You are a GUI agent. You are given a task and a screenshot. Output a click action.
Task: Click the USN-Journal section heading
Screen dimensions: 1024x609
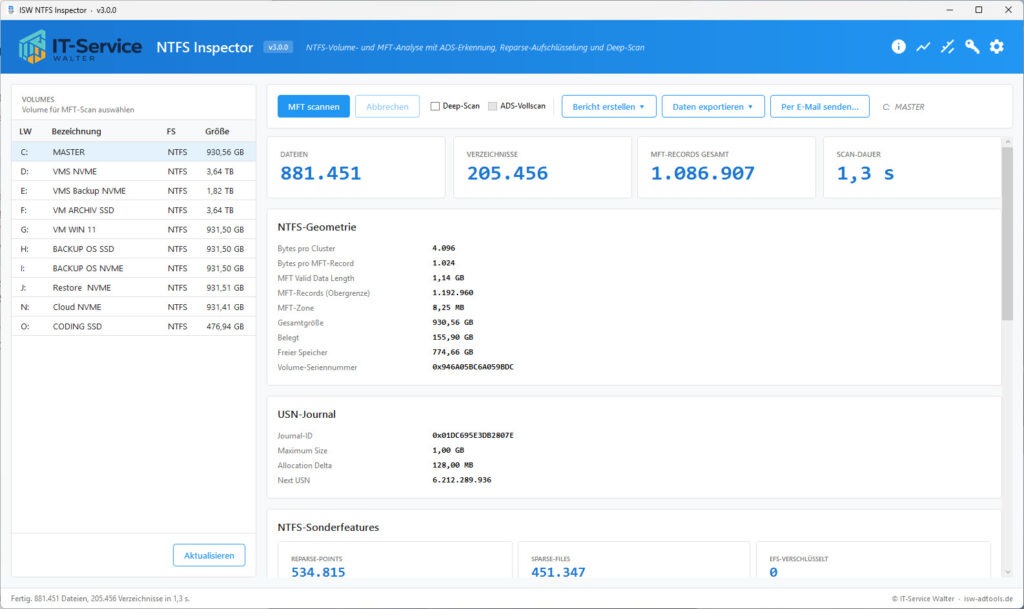[306, 414]
